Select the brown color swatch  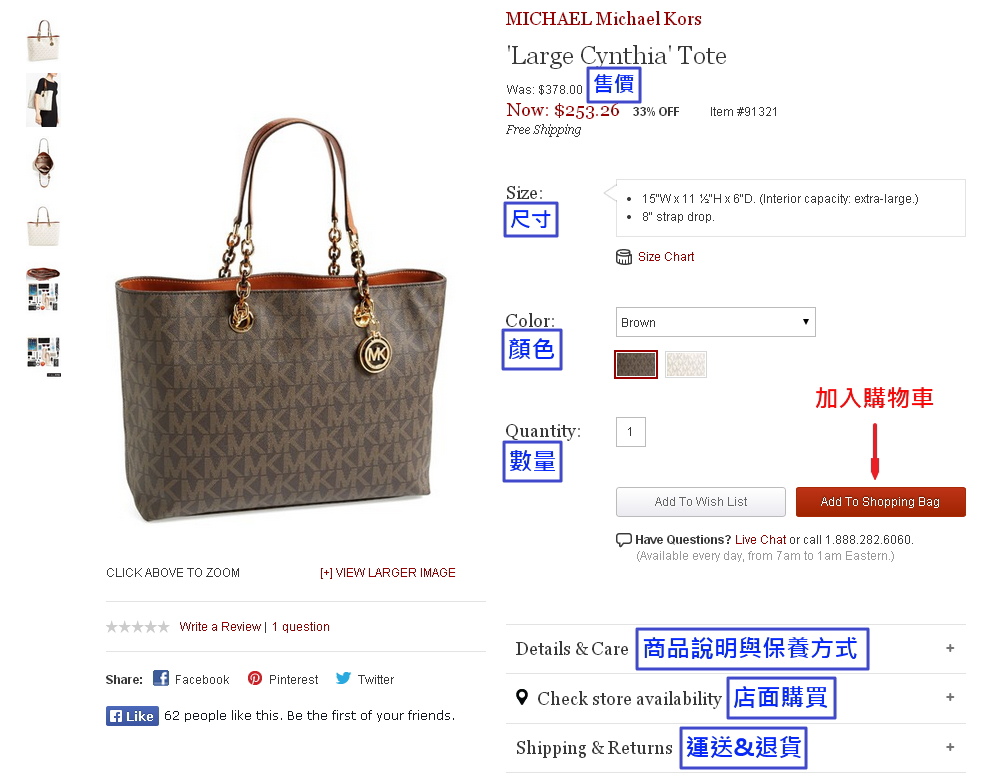point(636,365)
